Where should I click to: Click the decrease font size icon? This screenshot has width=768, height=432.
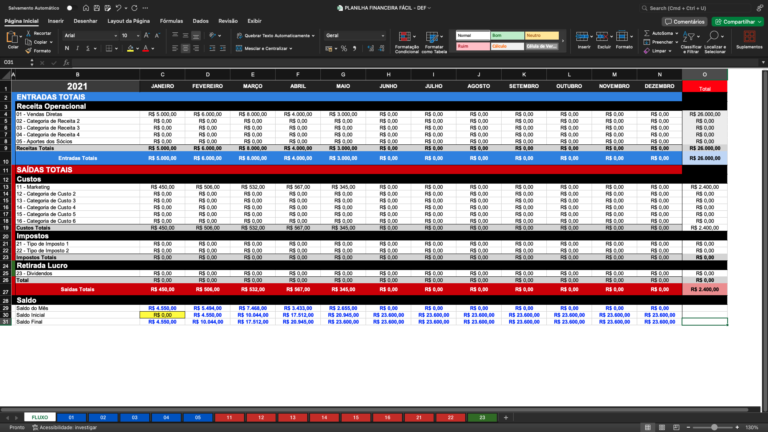[157, 35]
